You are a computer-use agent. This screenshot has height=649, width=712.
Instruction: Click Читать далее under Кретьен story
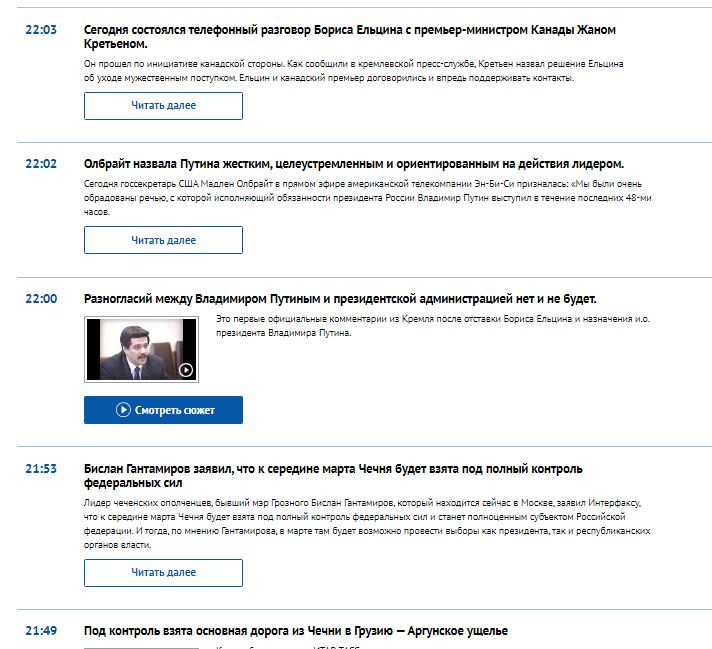pyautogui.click(x=163, y=106)
